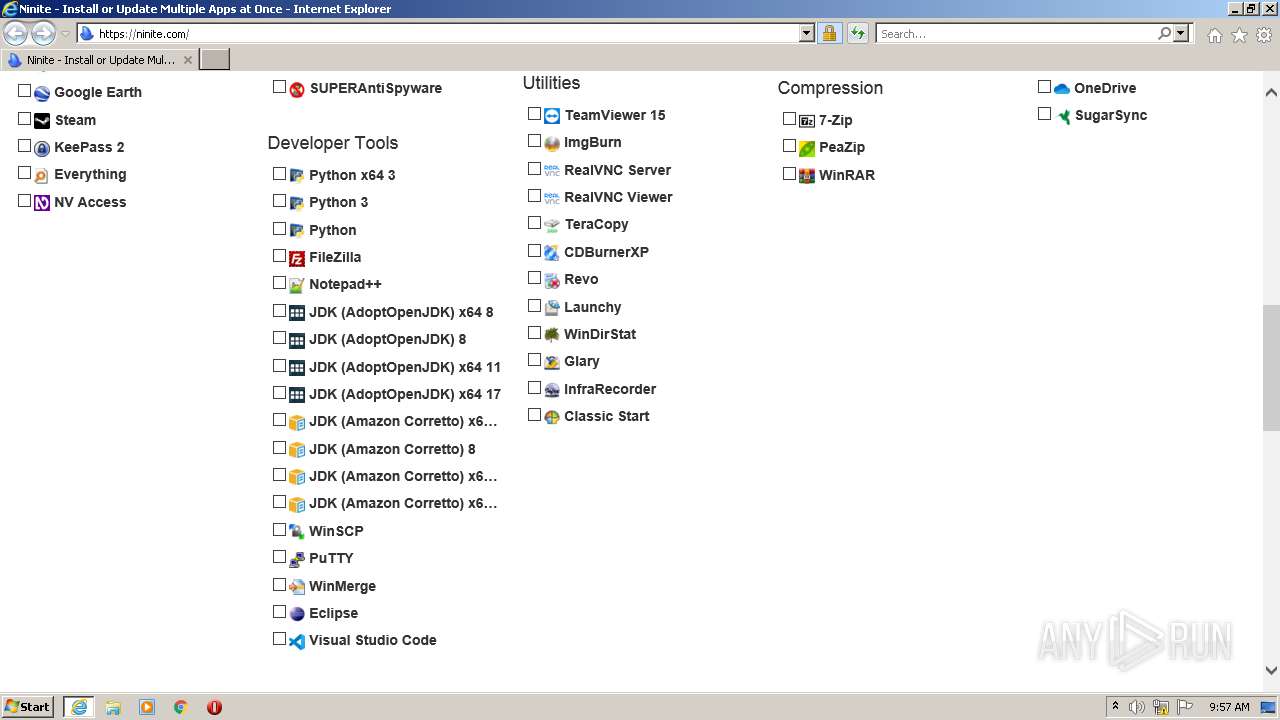Click the WinRAR books icon
This screenshot has height=720, width=1280.
coord(807,176)
